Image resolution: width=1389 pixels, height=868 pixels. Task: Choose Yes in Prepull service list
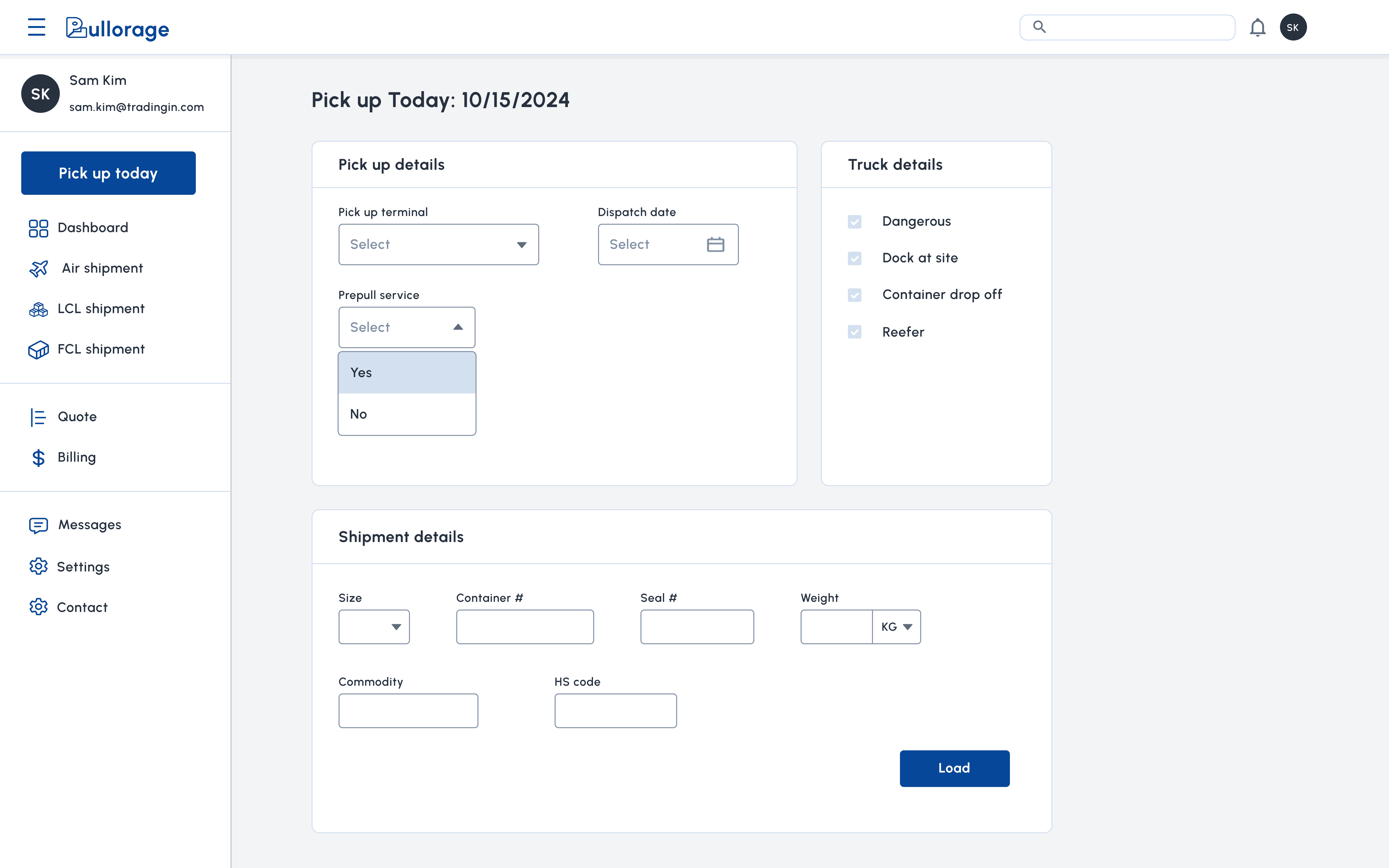point(407,373)
